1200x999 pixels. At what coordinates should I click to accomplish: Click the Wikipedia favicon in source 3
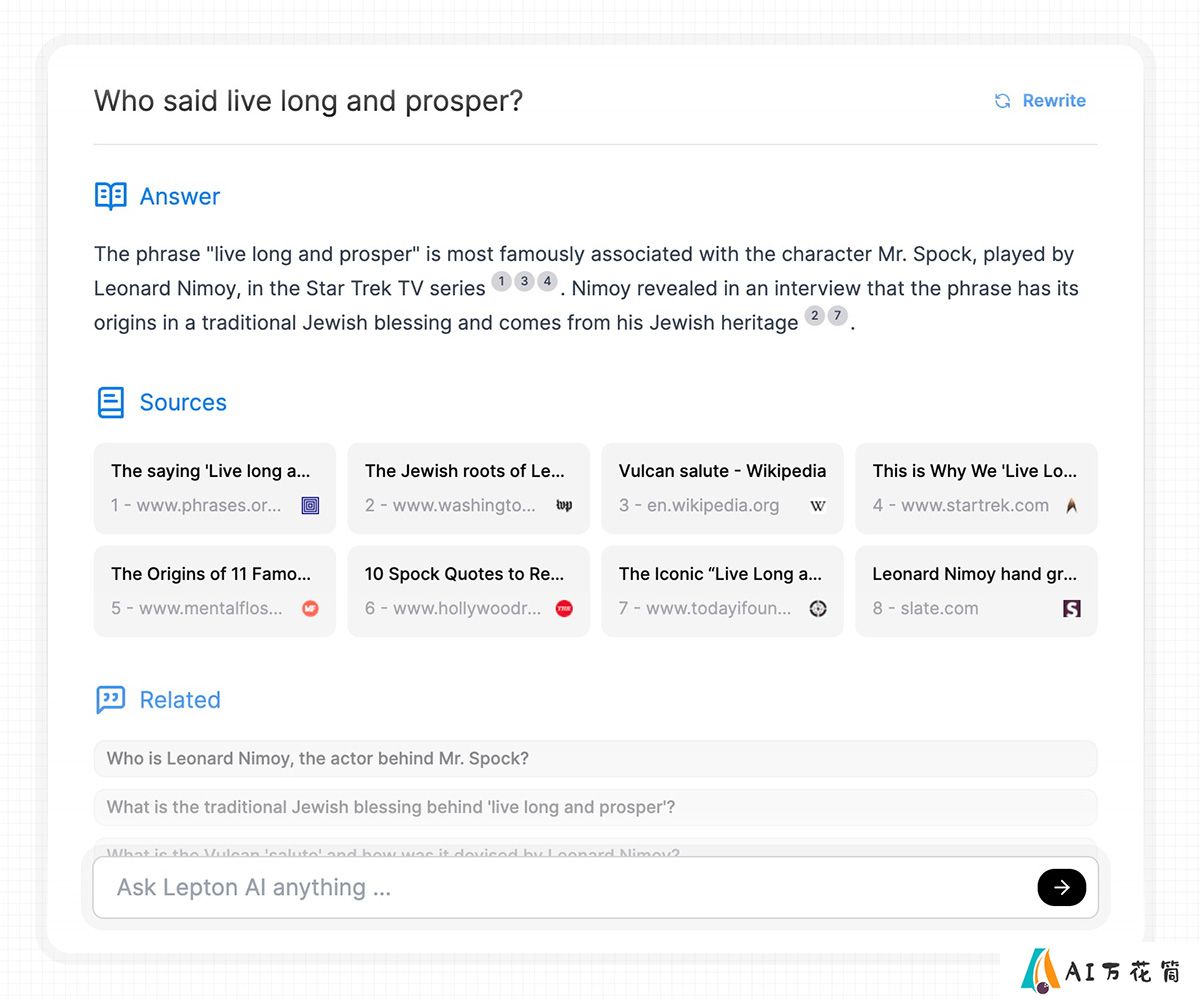[x=818, y=506]
